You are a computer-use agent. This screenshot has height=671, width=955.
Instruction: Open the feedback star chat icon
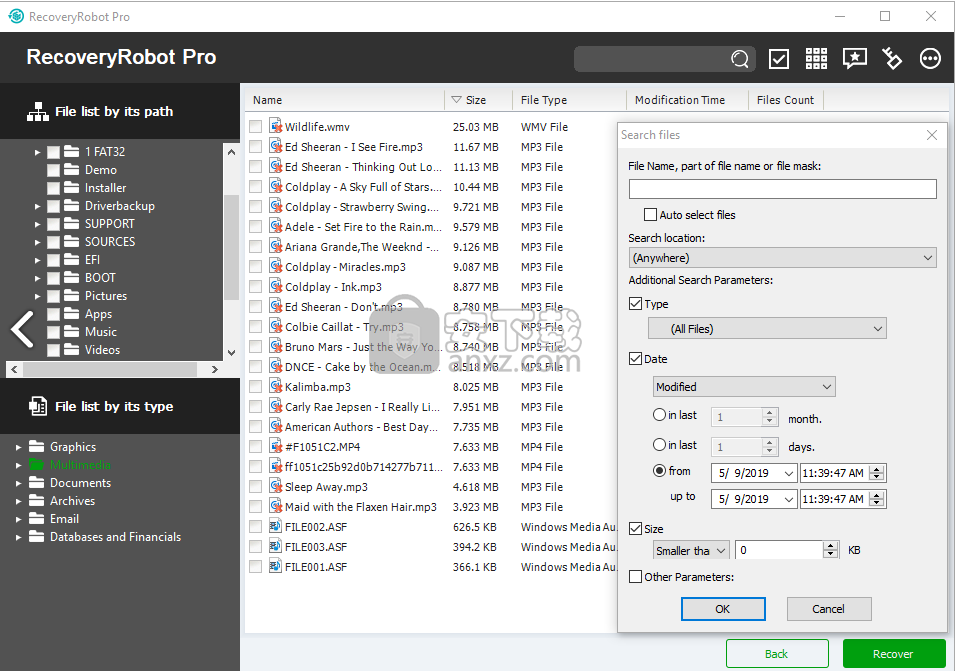(x=855, y=58)
